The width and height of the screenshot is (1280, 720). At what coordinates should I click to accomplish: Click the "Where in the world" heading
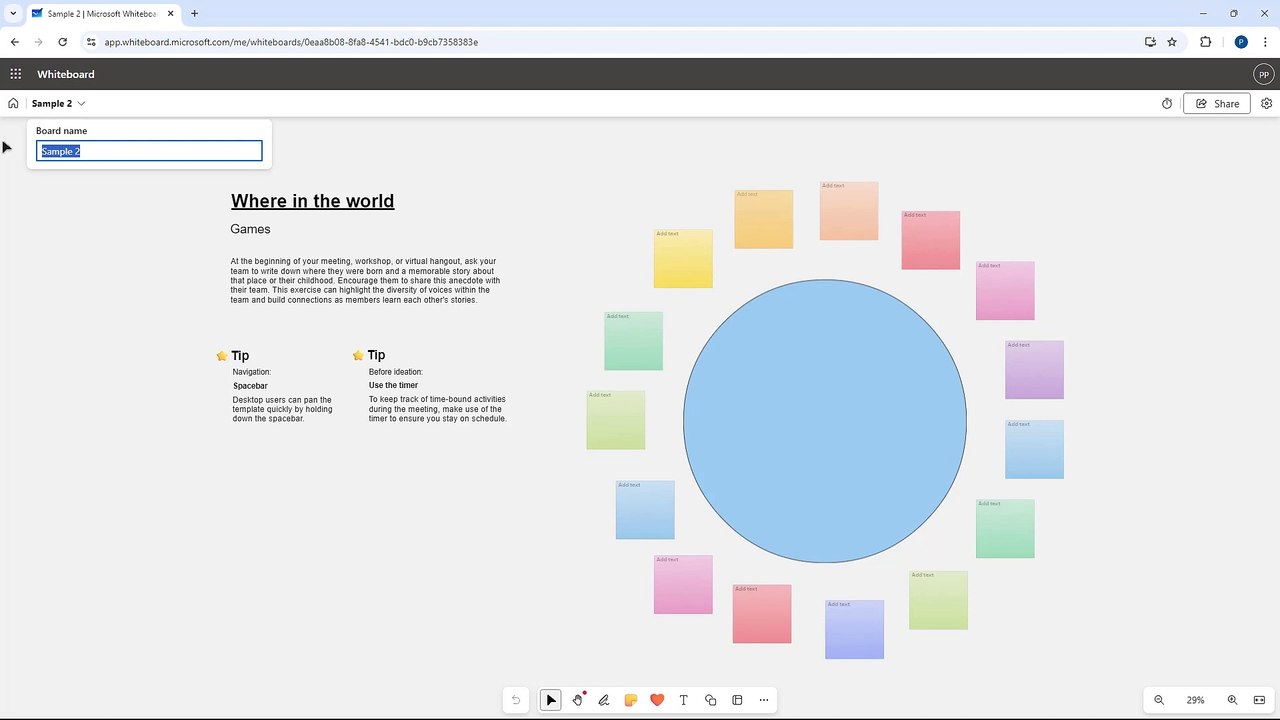point(313,201)
